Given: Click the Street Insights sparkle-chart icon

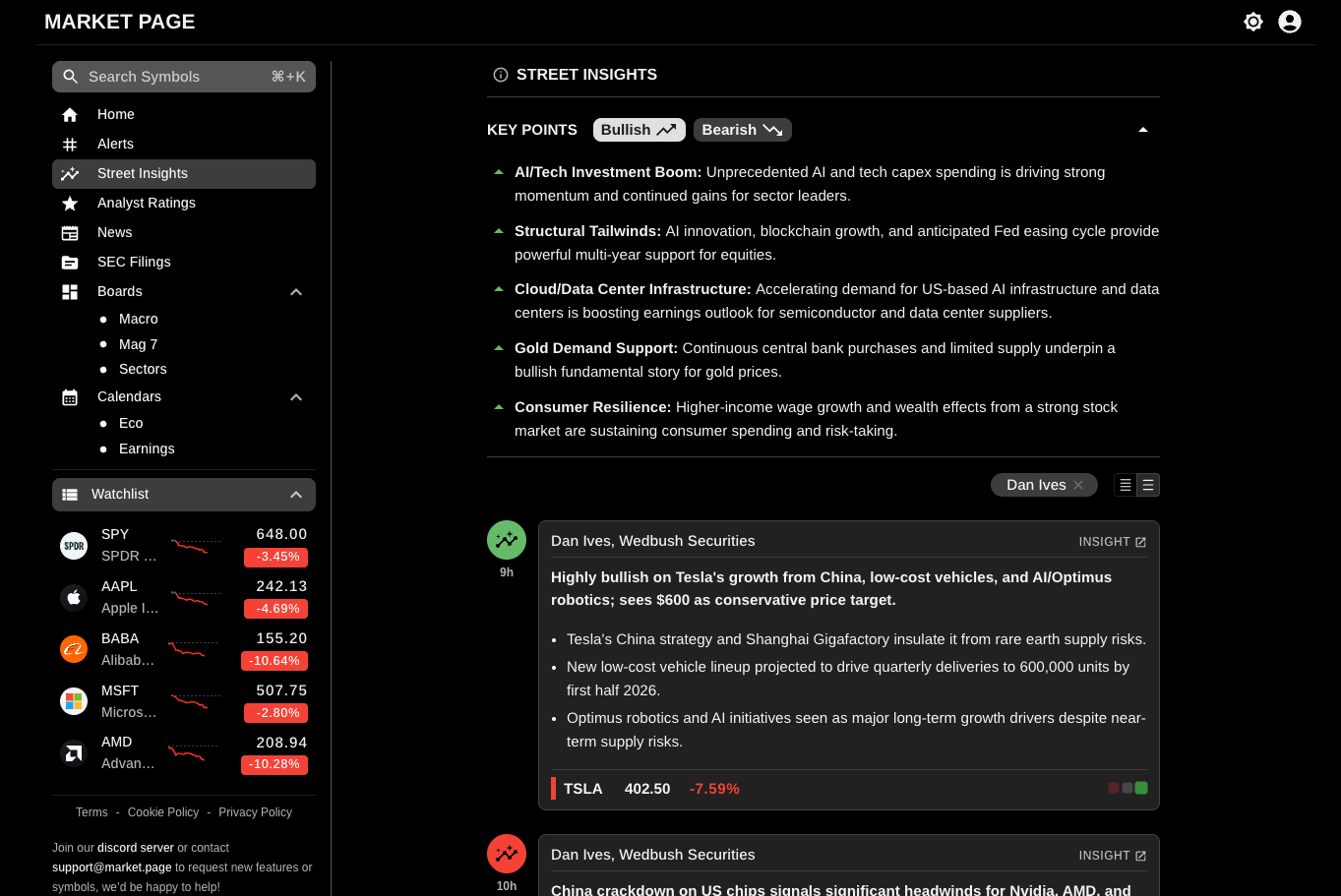Looking at the screenshot, I should pos(70,174).
